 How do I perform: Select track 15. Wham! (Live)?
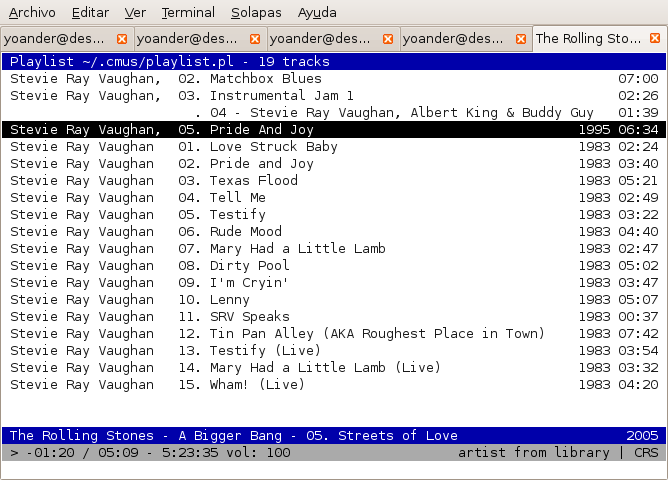pos(334,385)
